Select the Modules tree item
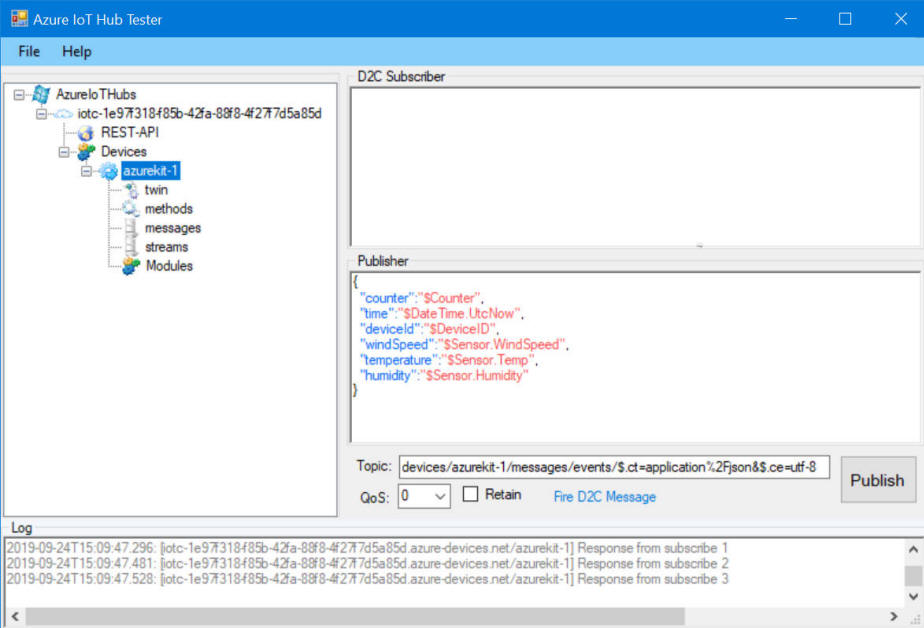This screenshot has width=924, height=628. click(x=169, y=266)
